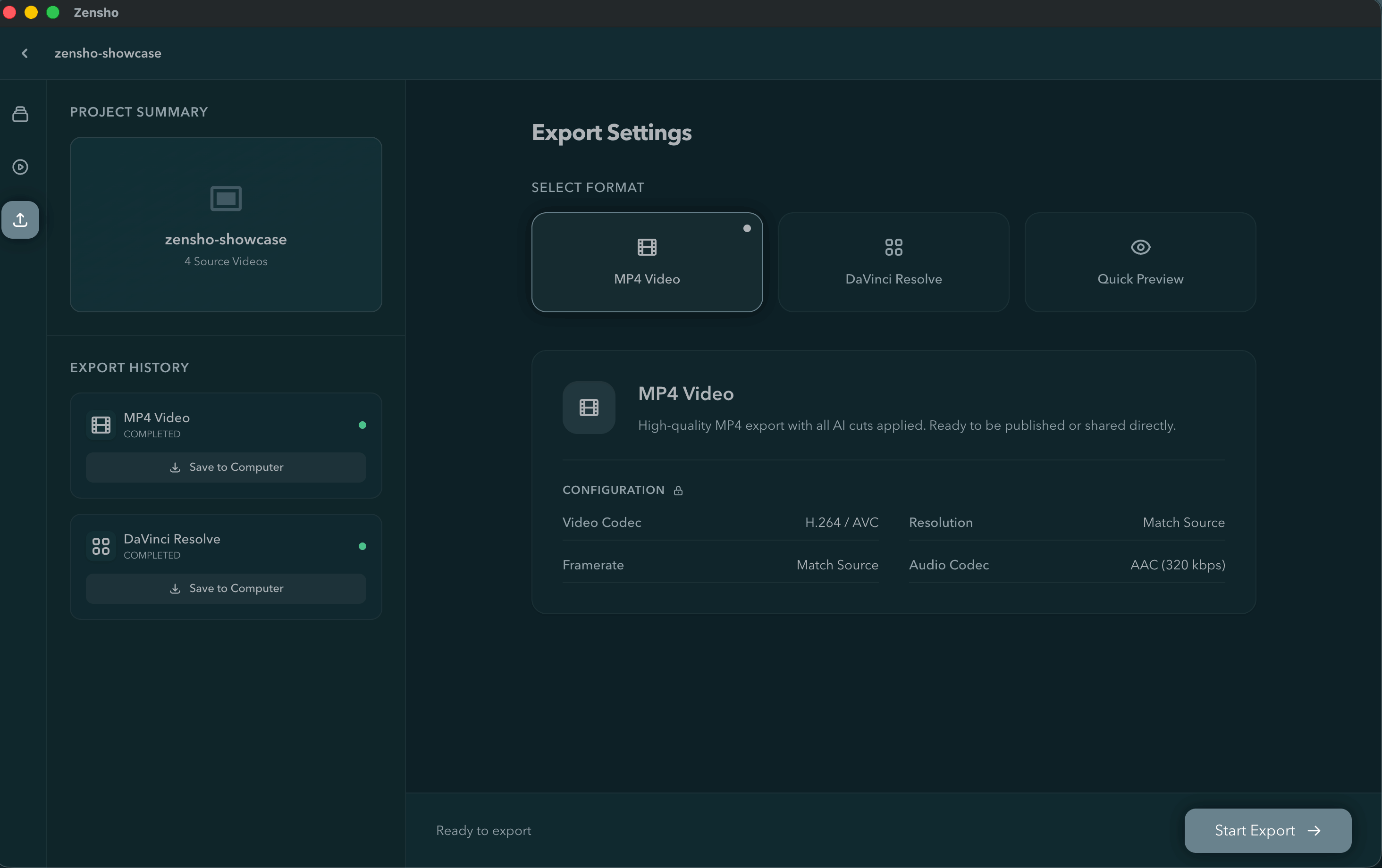This screenshot has width=1382, height=868.
Task: Click the Export Settings heading
Action: 611,133
